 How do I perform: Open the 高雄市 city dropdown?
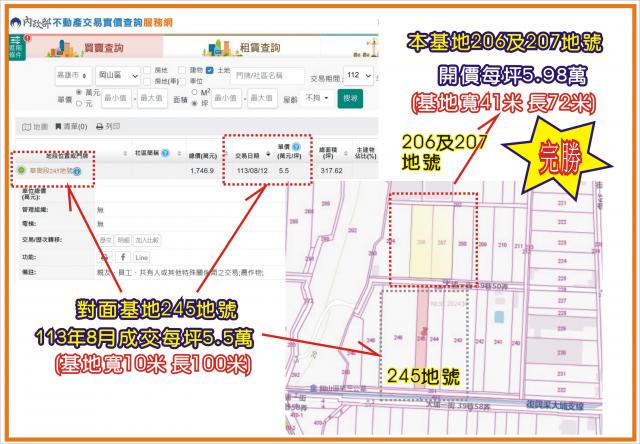[71, 75]
